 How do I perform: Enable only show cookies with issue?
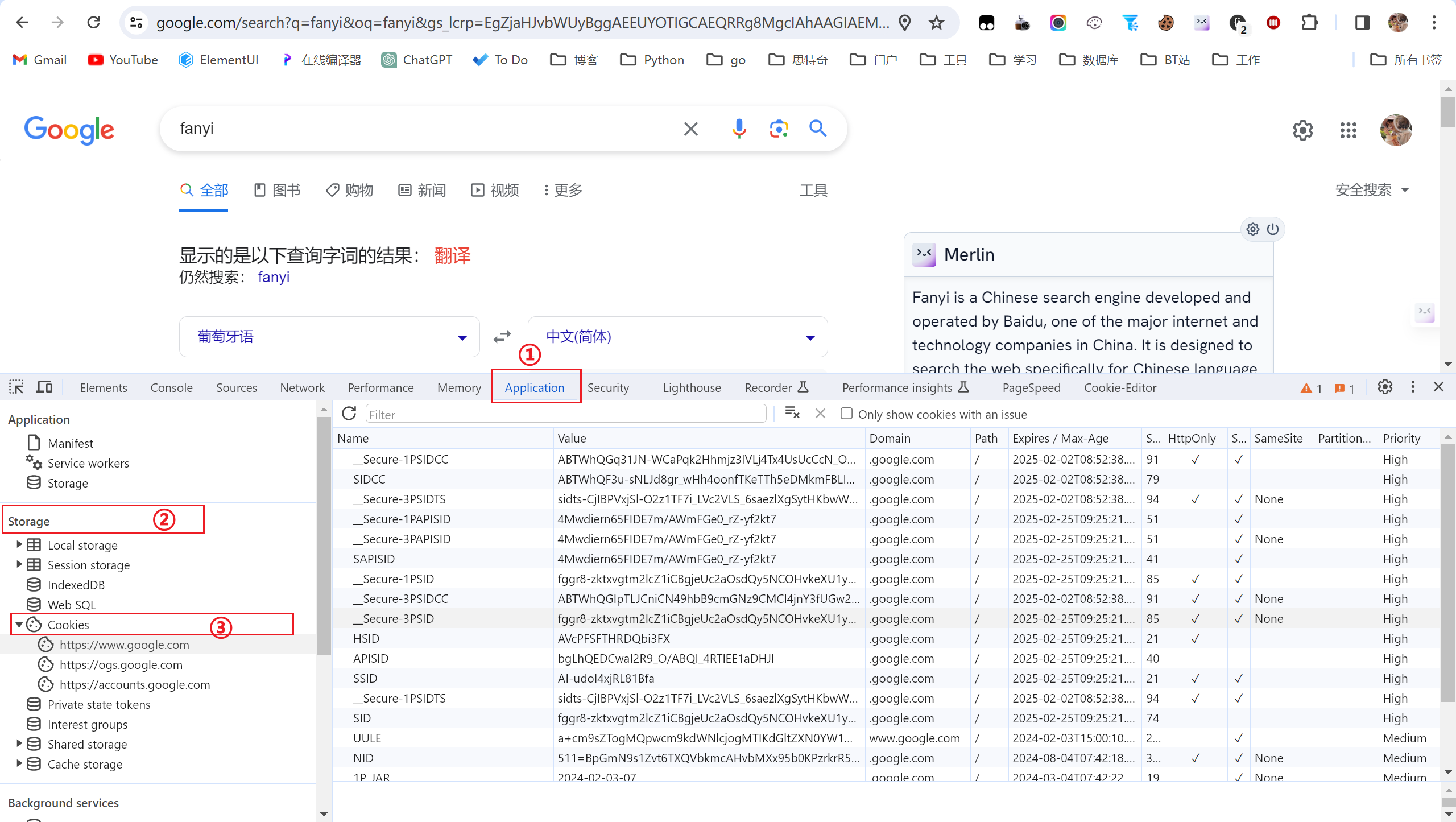tap(846, 414)
